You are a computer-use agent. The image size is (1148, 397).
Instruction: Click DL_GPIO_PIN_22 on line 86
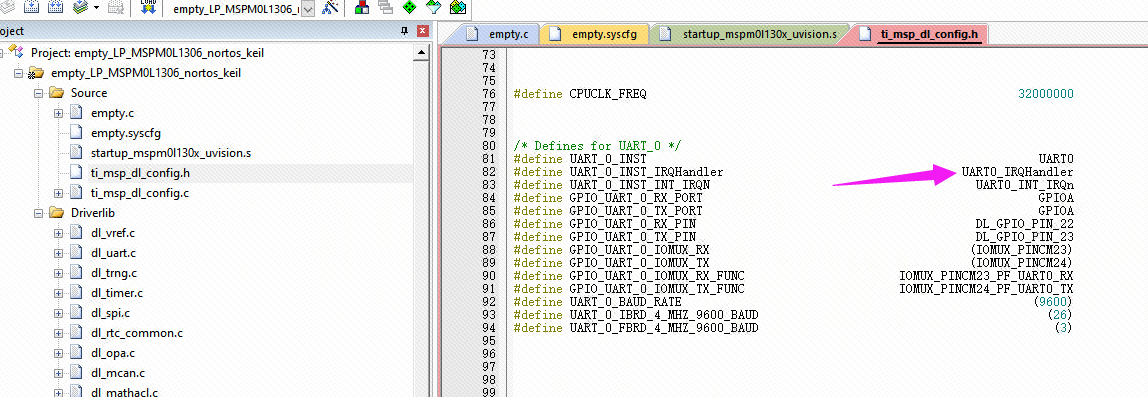1025,224
